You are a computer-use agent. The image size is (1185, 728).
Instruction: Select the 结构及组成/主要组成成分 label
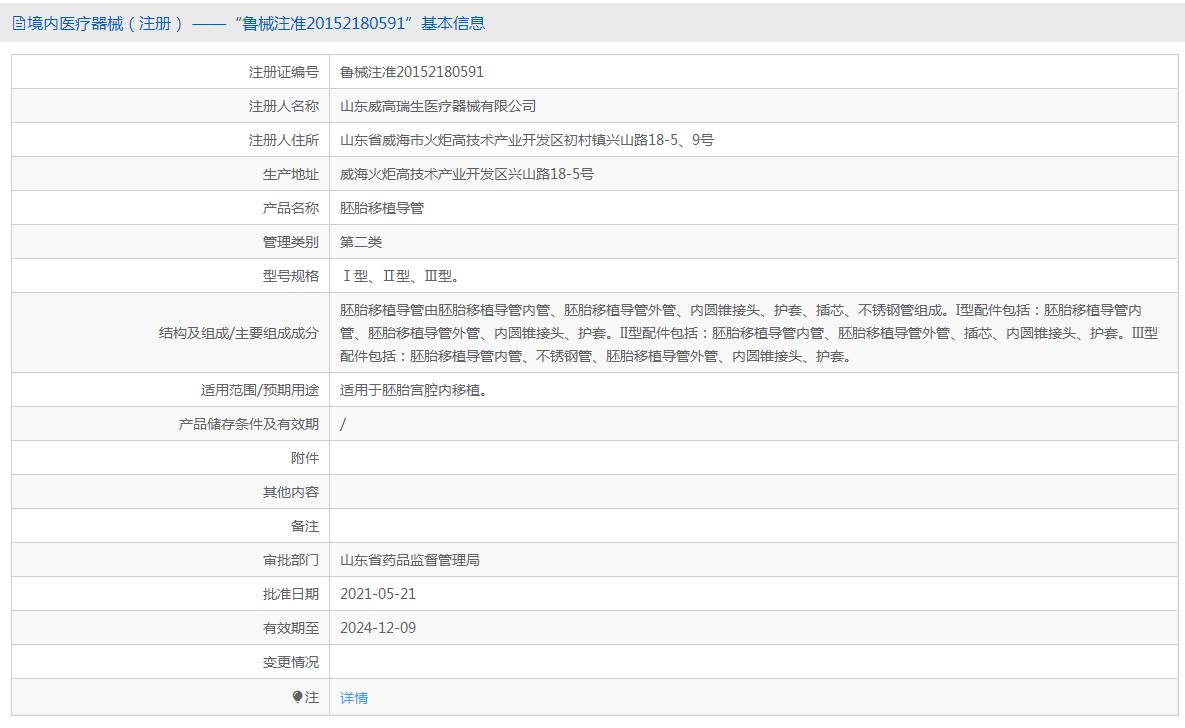(250, 332)
